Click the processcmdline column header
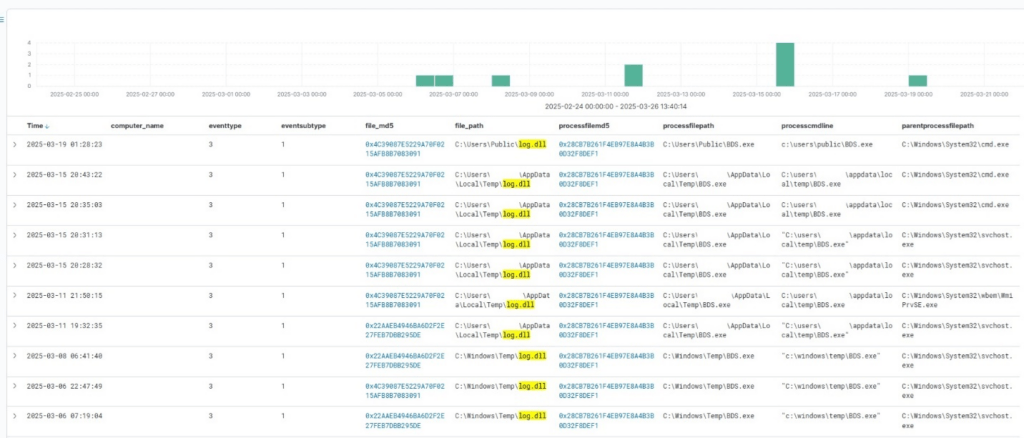The image size is (1024, 438). 807,126
